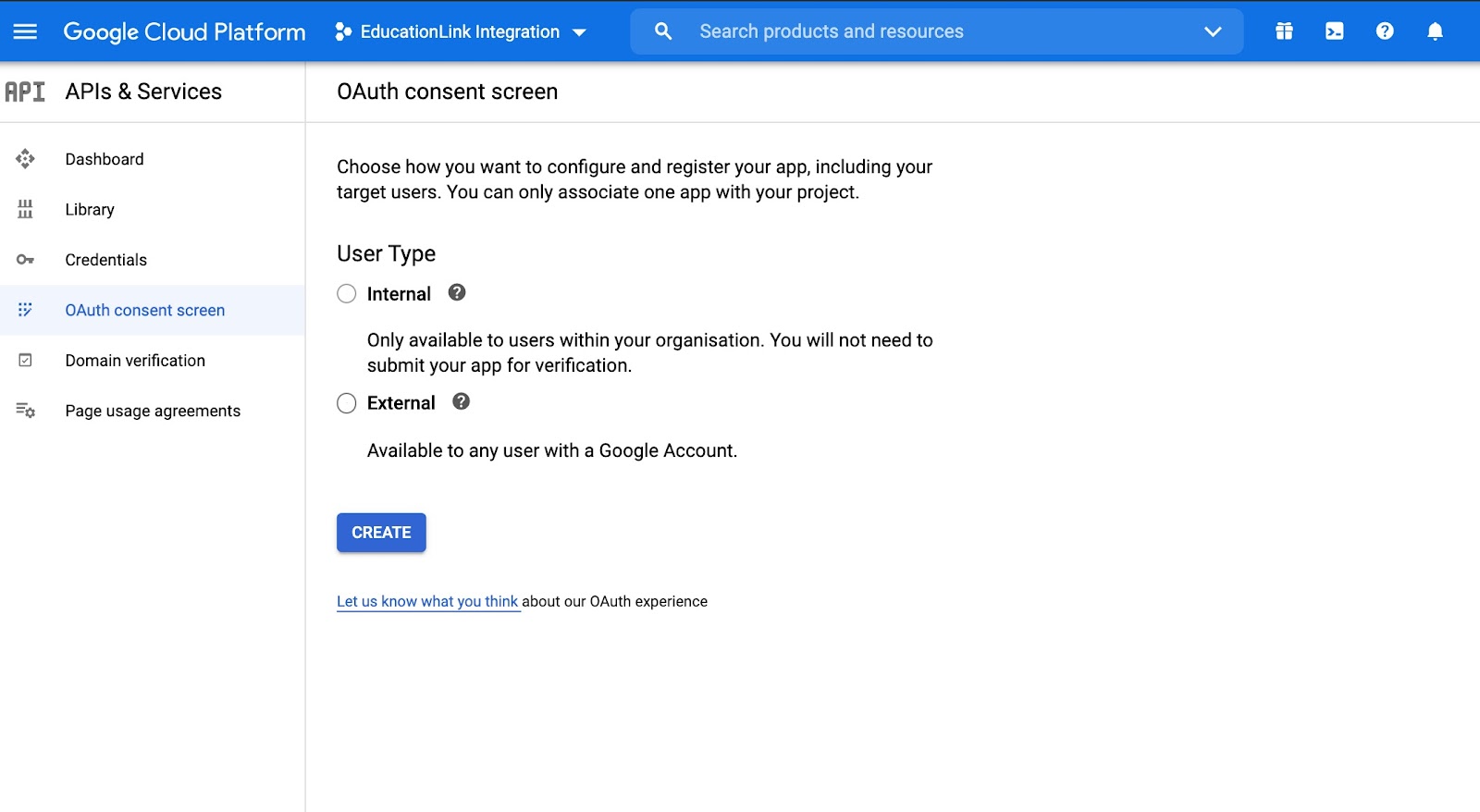Expand the search bar dropdown chevron
Viewport: 1480px width, 812px height.
(1213, 31)
